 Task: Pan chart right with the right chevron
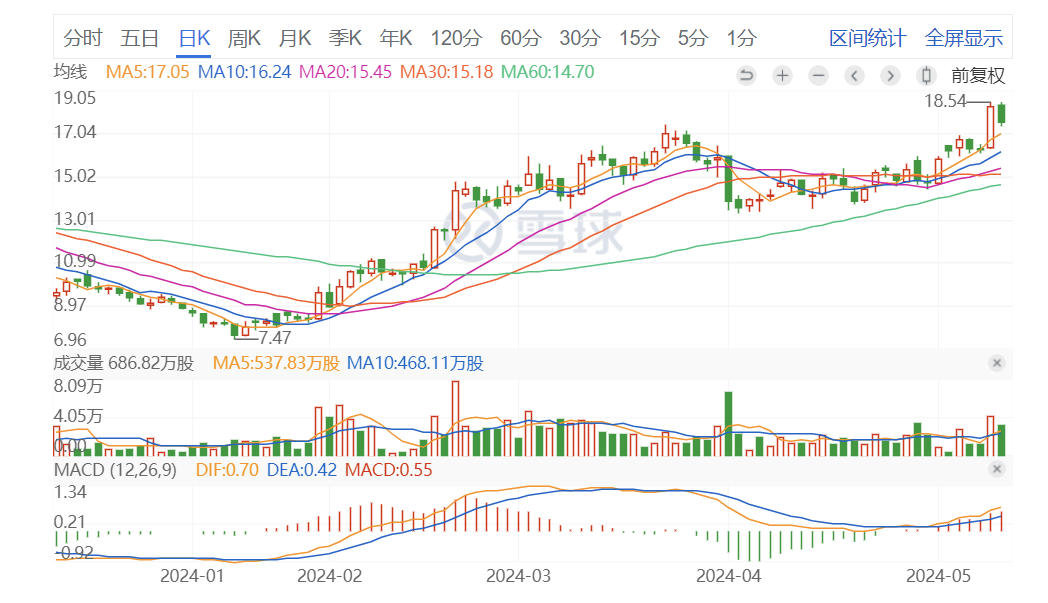(x=890, y=75)
